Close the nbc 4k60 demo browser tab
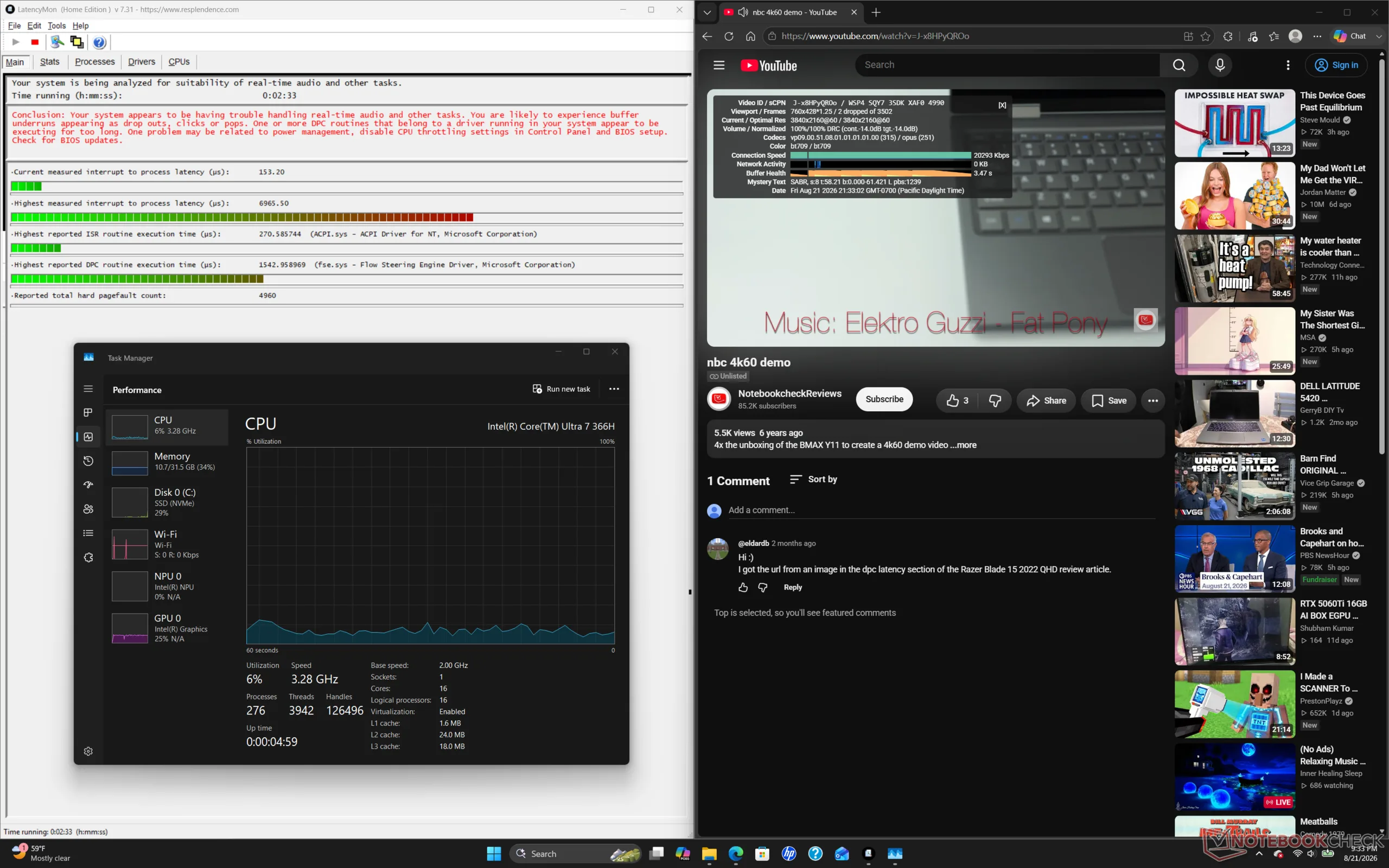This screenshot has width=1389, height=868. coord(854,12)
